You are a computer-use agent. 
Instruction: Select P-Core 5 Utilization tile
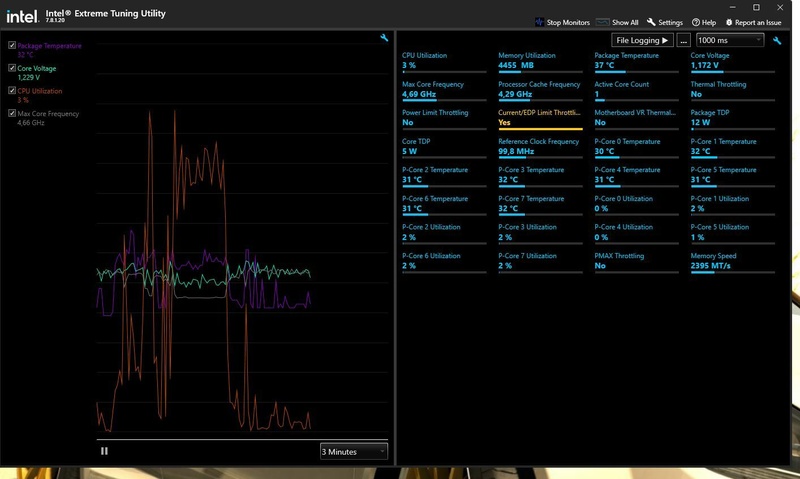pyautogui.click(x=733, y=233)
